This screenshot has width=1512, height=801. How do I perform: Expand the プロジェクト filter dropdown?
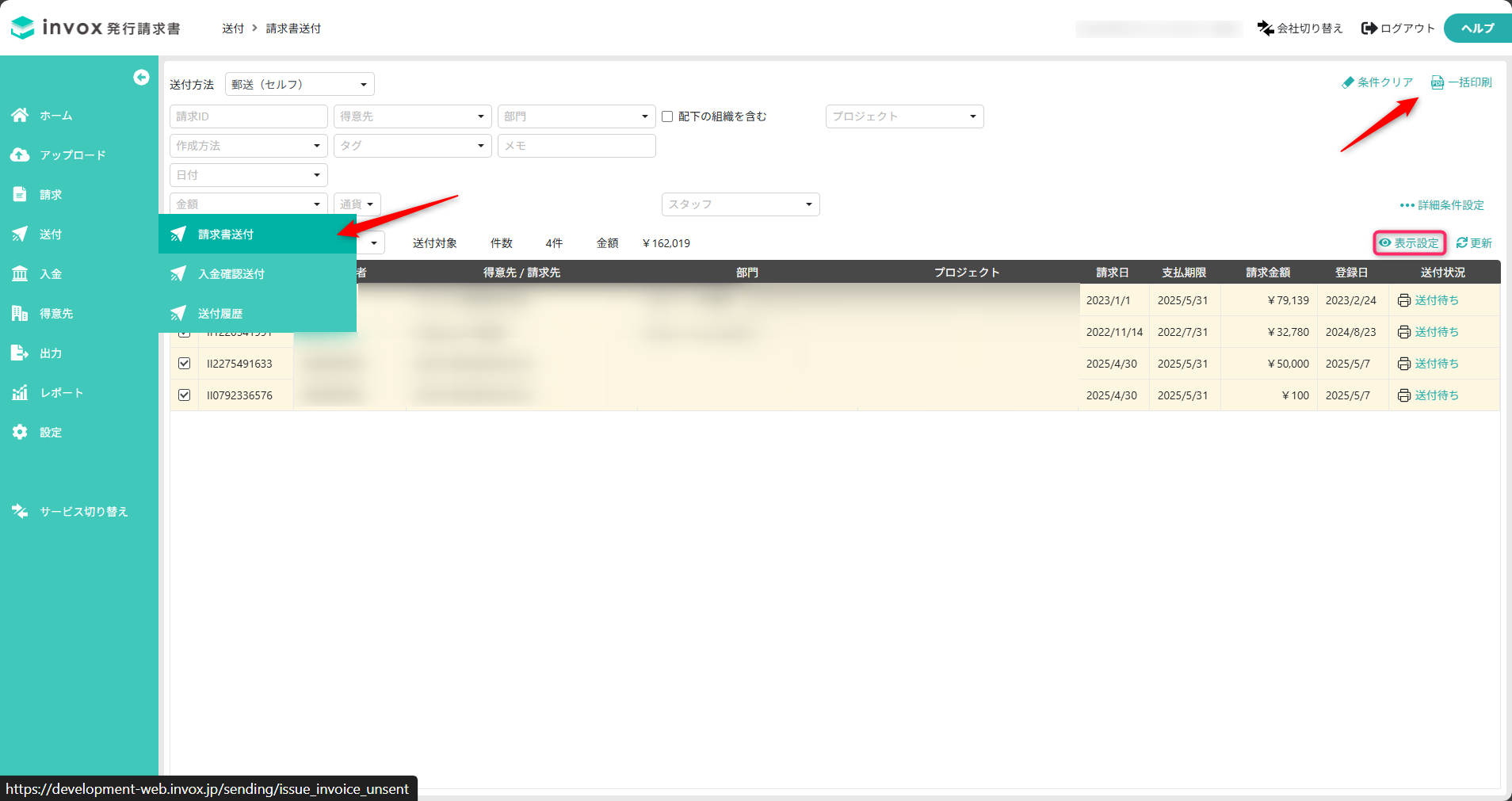point(904,116)
